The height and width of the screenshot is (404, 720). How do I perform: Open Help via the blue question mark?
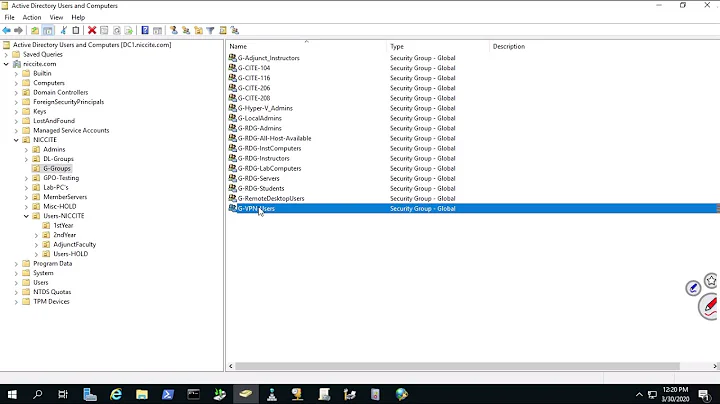145,30
